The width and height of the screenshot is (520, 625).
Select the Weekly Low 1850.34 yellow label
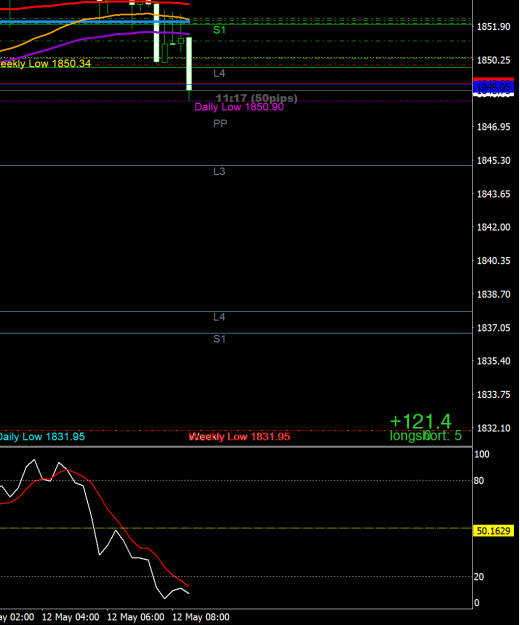coord(45,64)
